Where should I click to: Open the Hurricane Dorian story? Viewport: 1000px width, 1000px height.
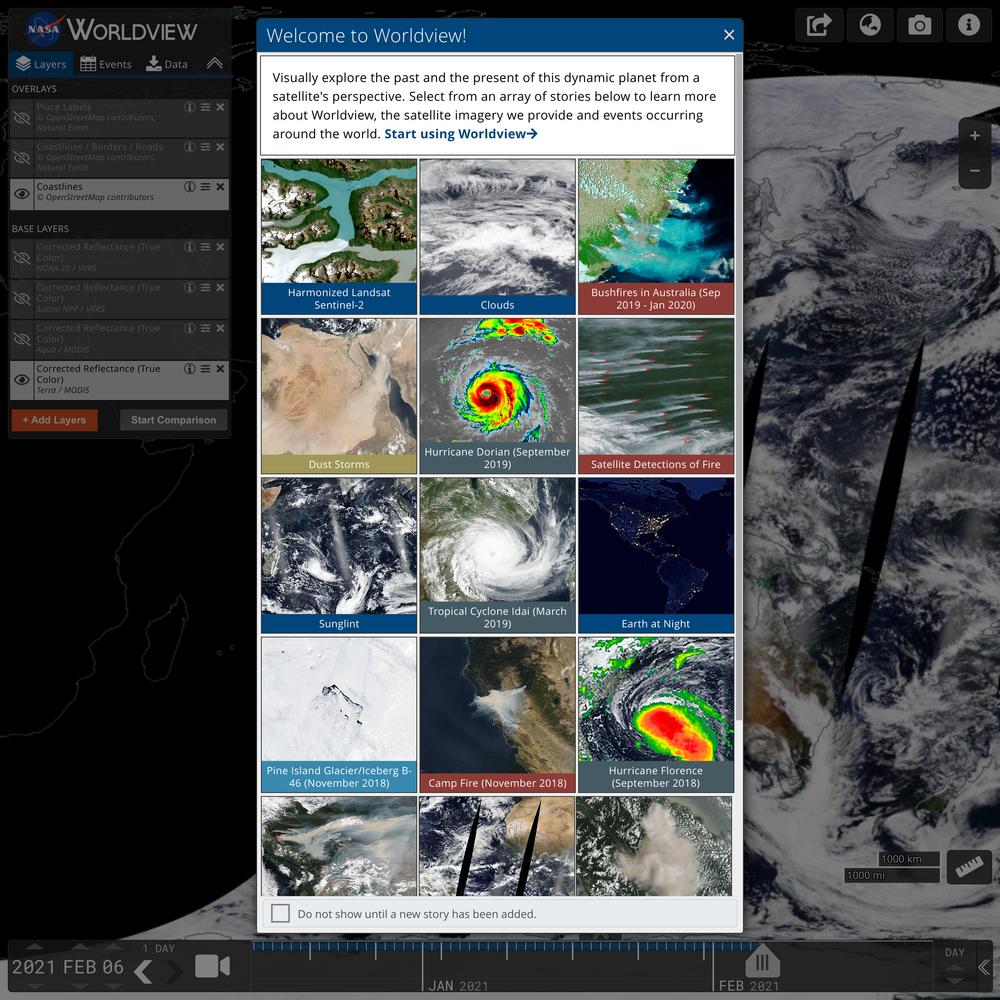(497, 396)
